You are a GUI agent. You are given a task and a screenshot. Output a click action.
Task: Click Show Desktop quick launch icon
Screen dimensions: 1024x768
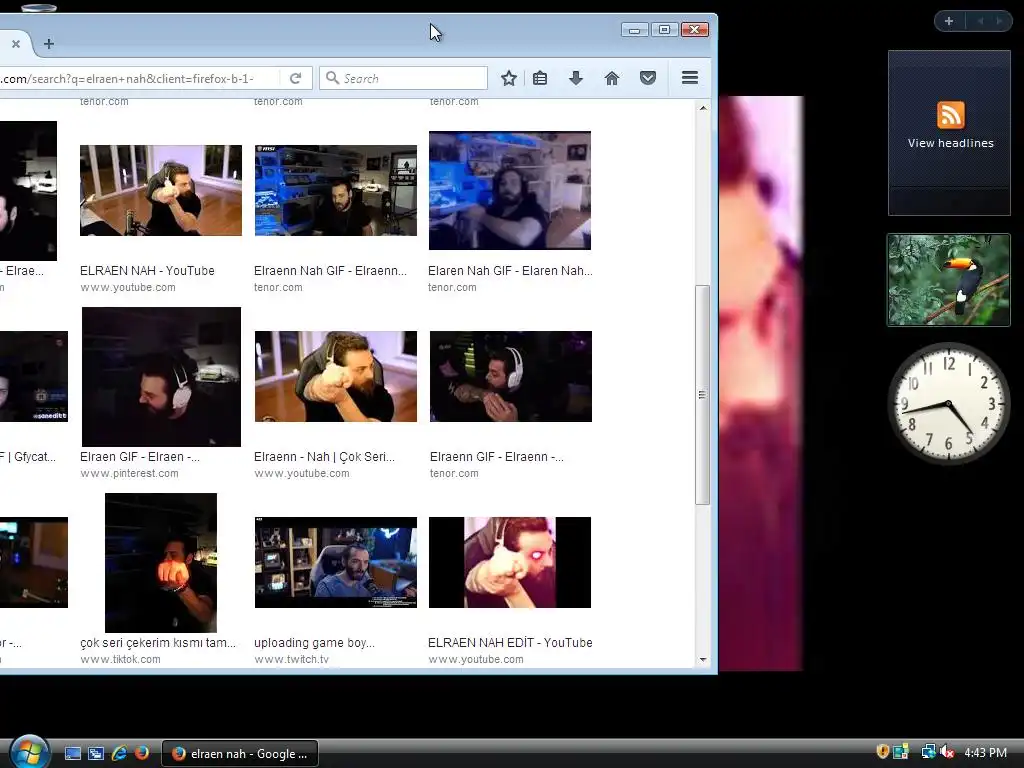coord(72,754)
